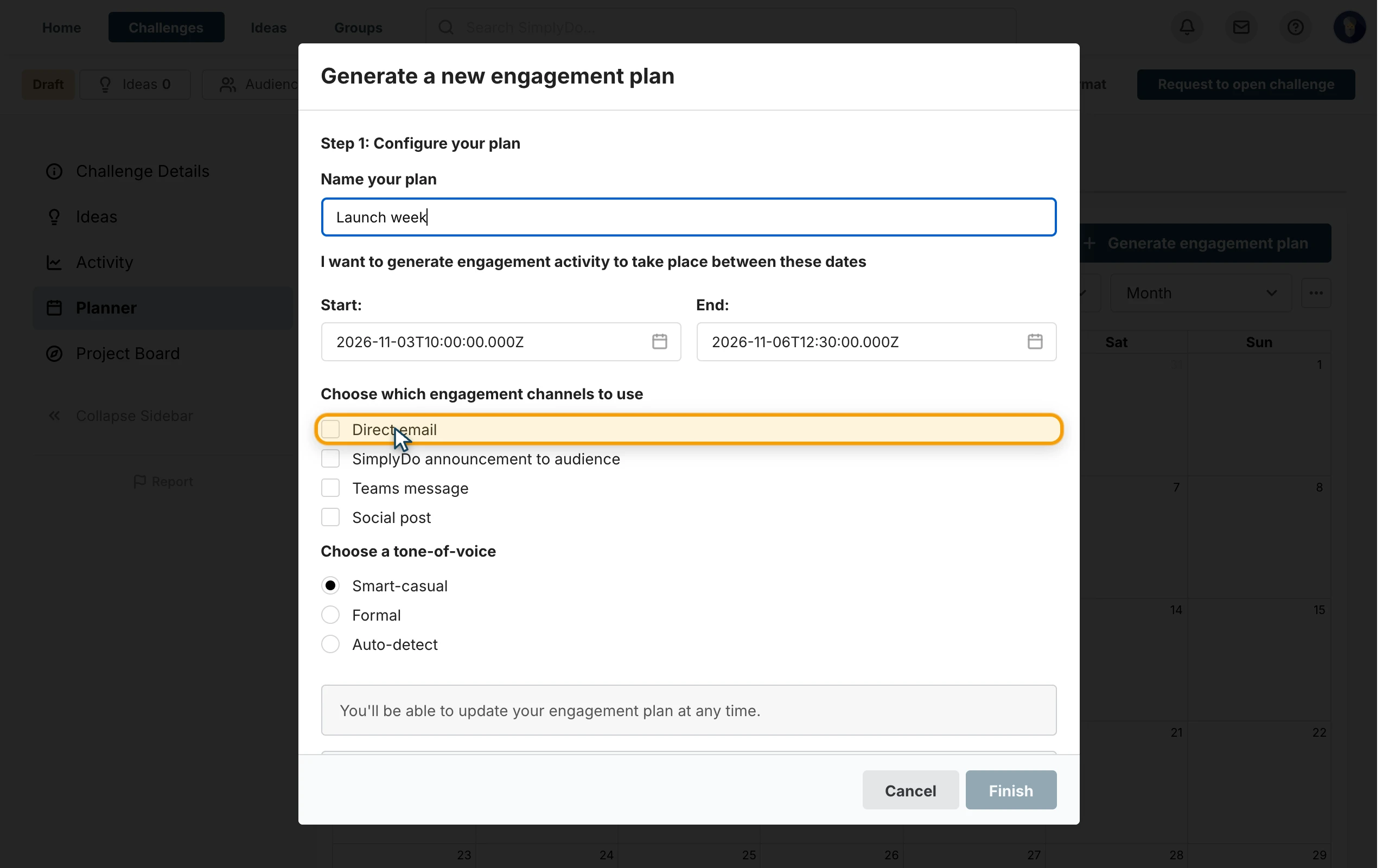Click the help question mark icon
This screenshot has height=868, width=1389.
1296,27
